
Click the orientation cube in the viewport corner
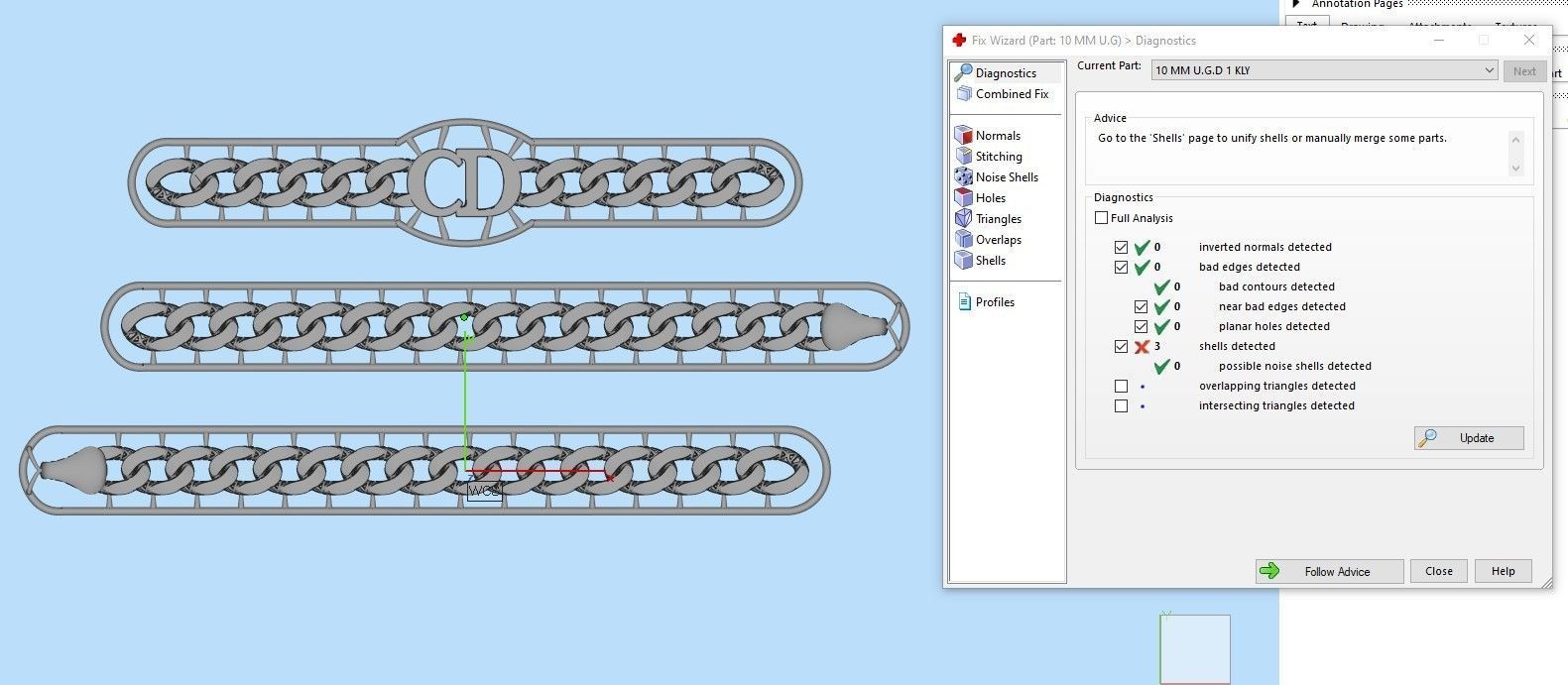(x=1195, y=648)
